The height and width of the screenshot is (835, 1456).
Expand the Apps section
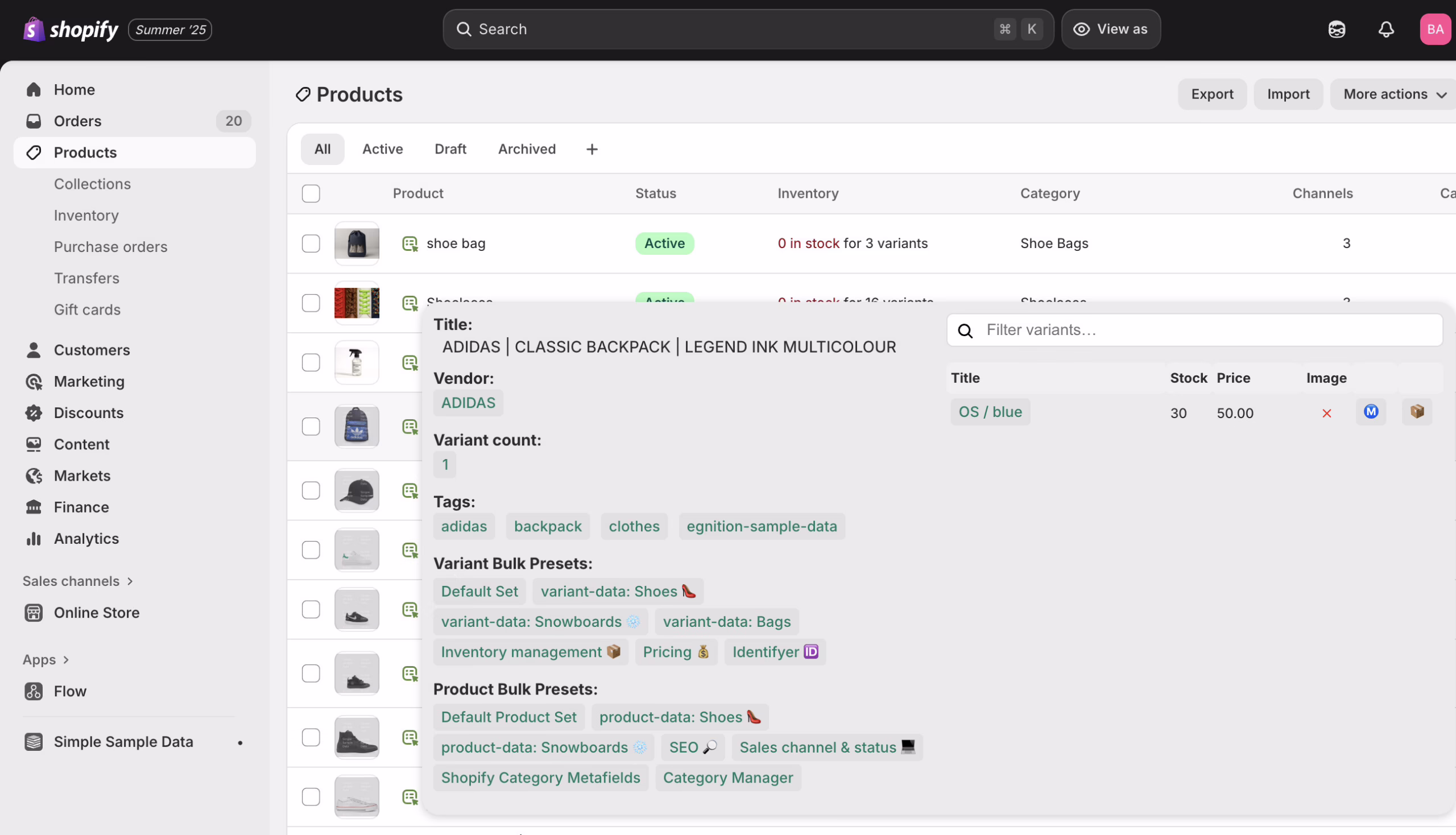click(47, 659)
